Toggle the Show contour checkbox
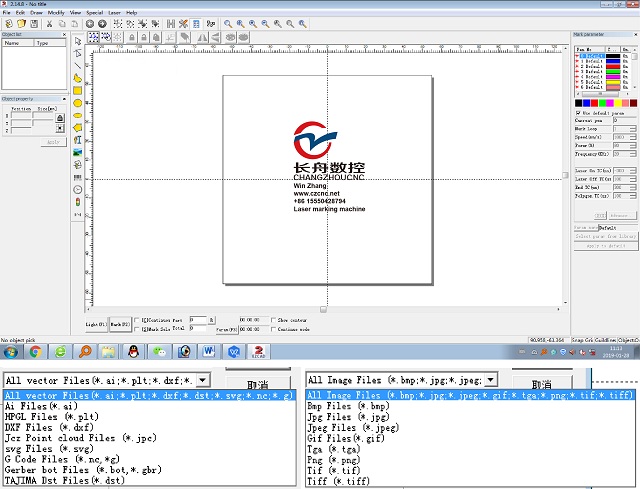This screenshot has width=640, height=489. click(x=273, y=320)
